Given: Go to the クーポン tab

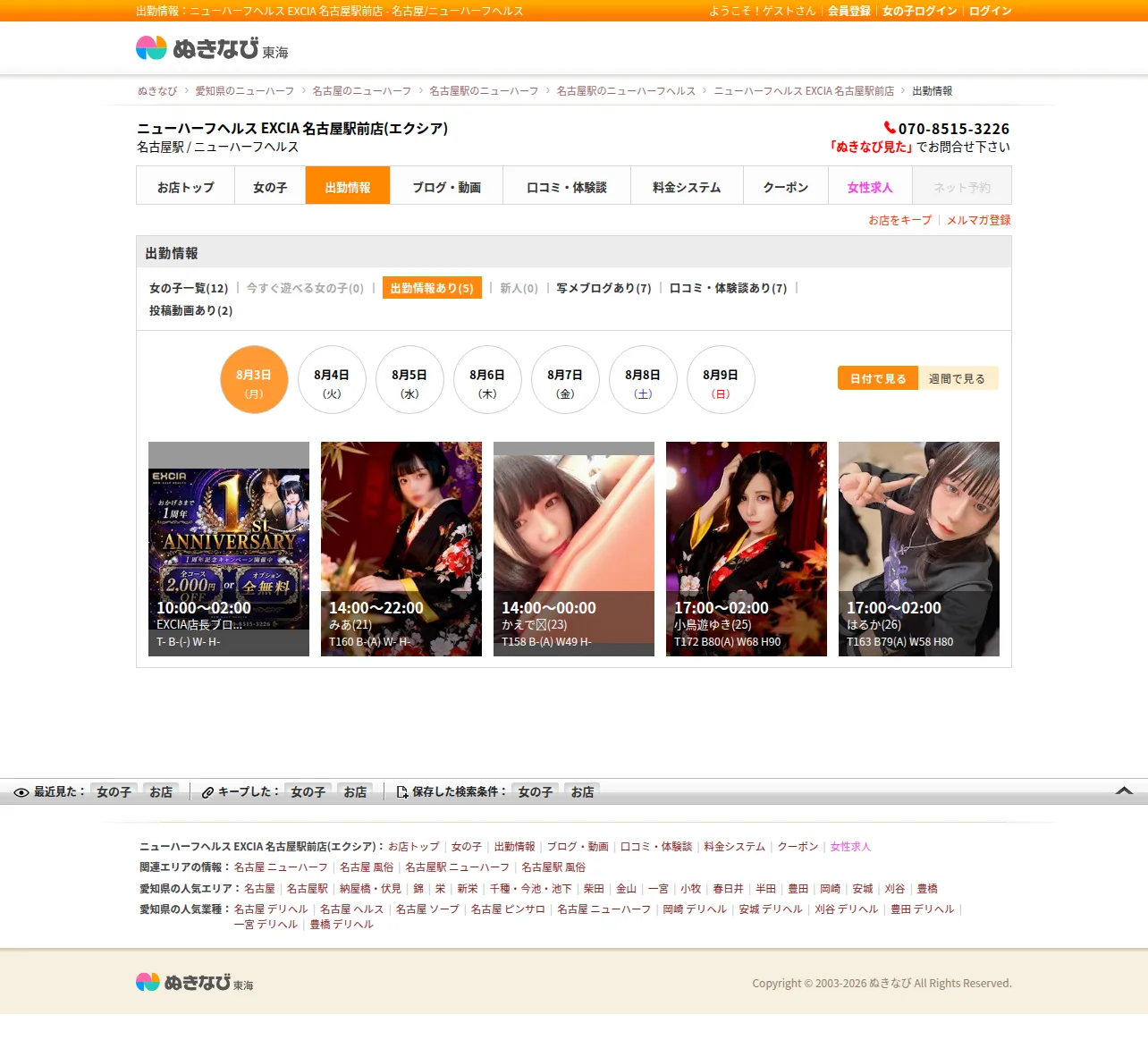Looking at the screenshot, I should point(786,186).
